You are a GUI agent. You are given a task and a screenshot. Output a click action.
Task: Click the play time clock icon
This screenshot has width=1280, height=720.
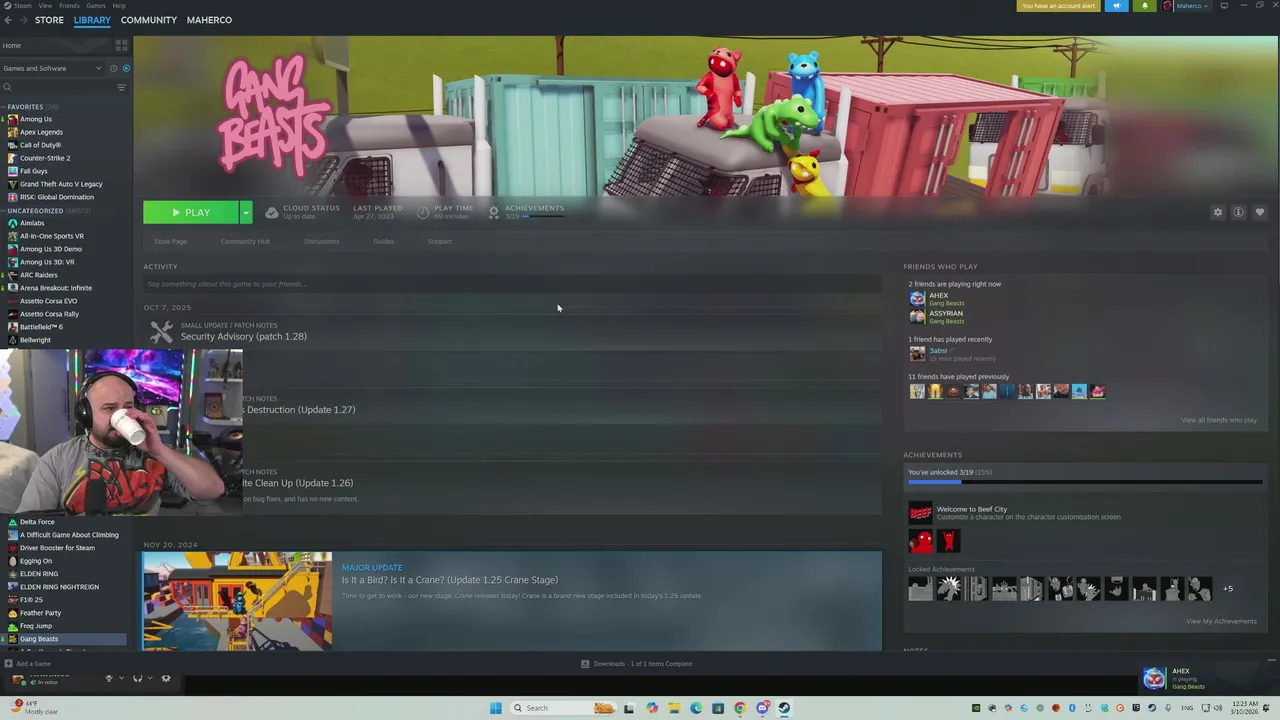tap(423, 212)
